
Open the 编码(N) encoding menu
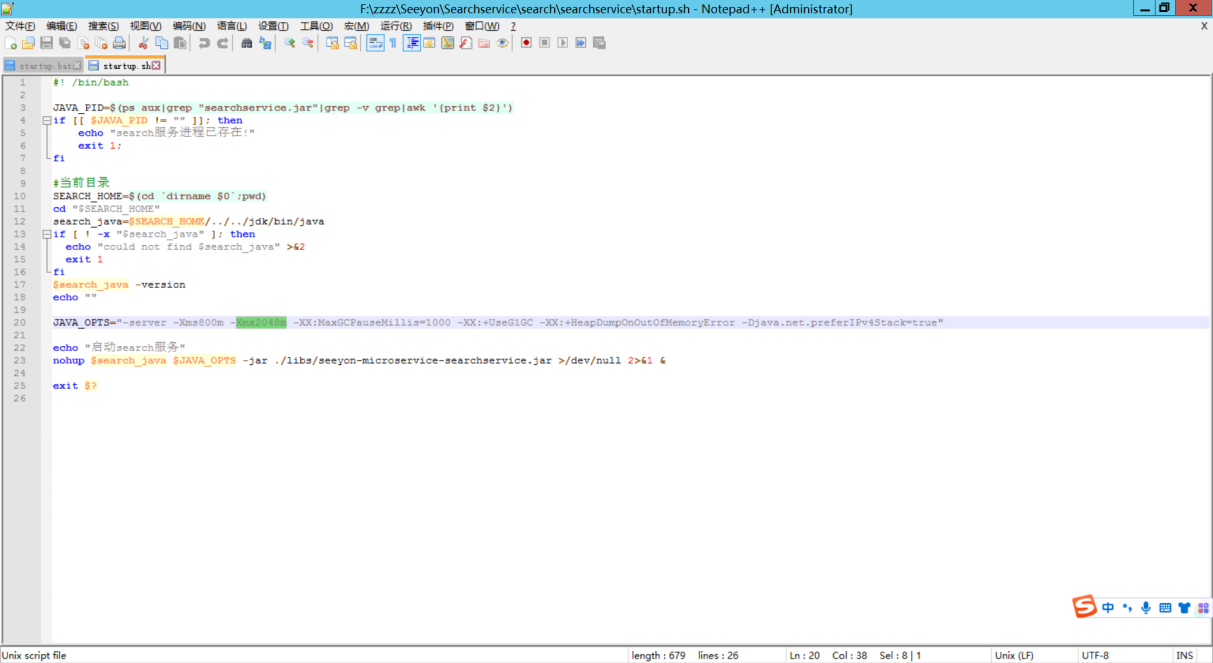(189, 26)
